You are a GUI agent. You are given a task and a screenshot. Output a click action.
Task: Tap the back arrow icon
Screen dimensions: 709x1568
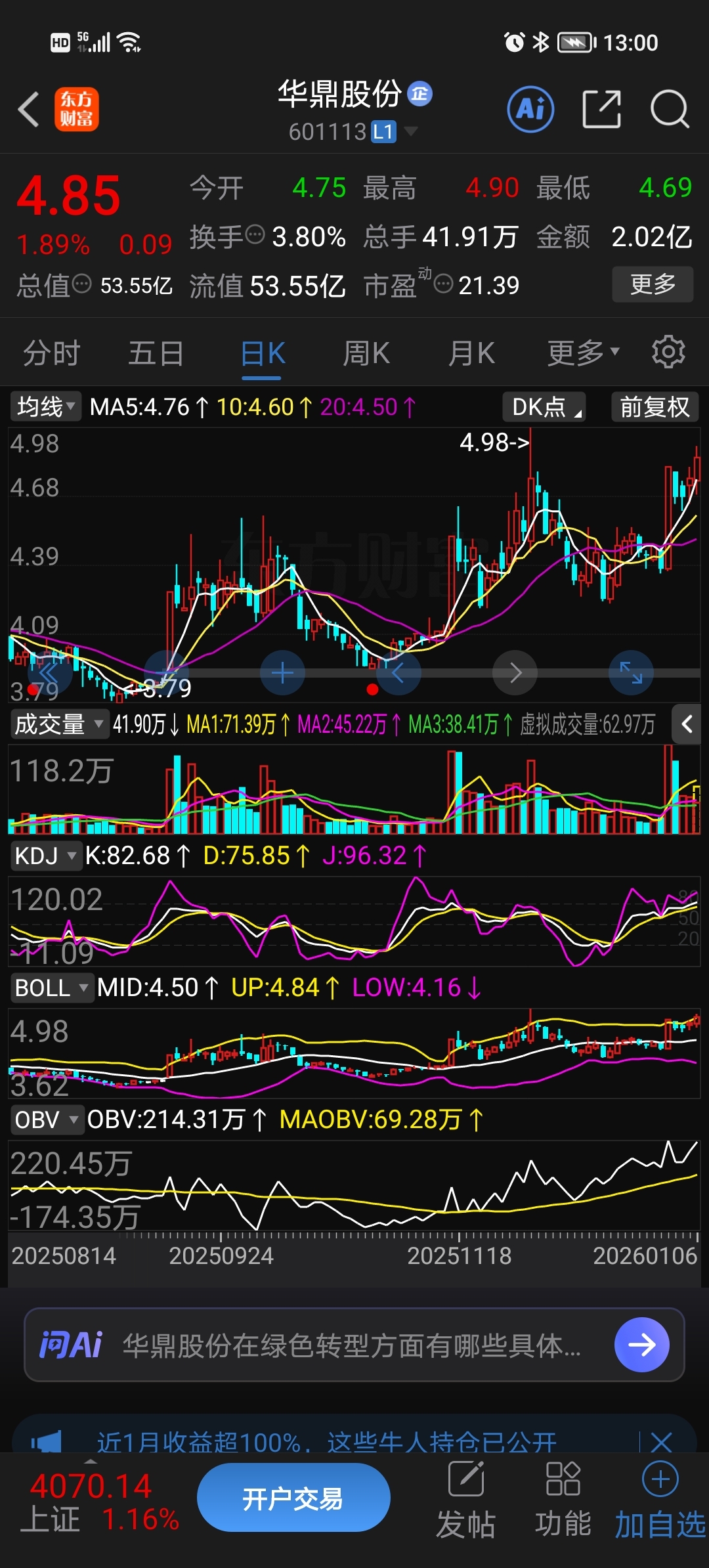tap(28, 109)
